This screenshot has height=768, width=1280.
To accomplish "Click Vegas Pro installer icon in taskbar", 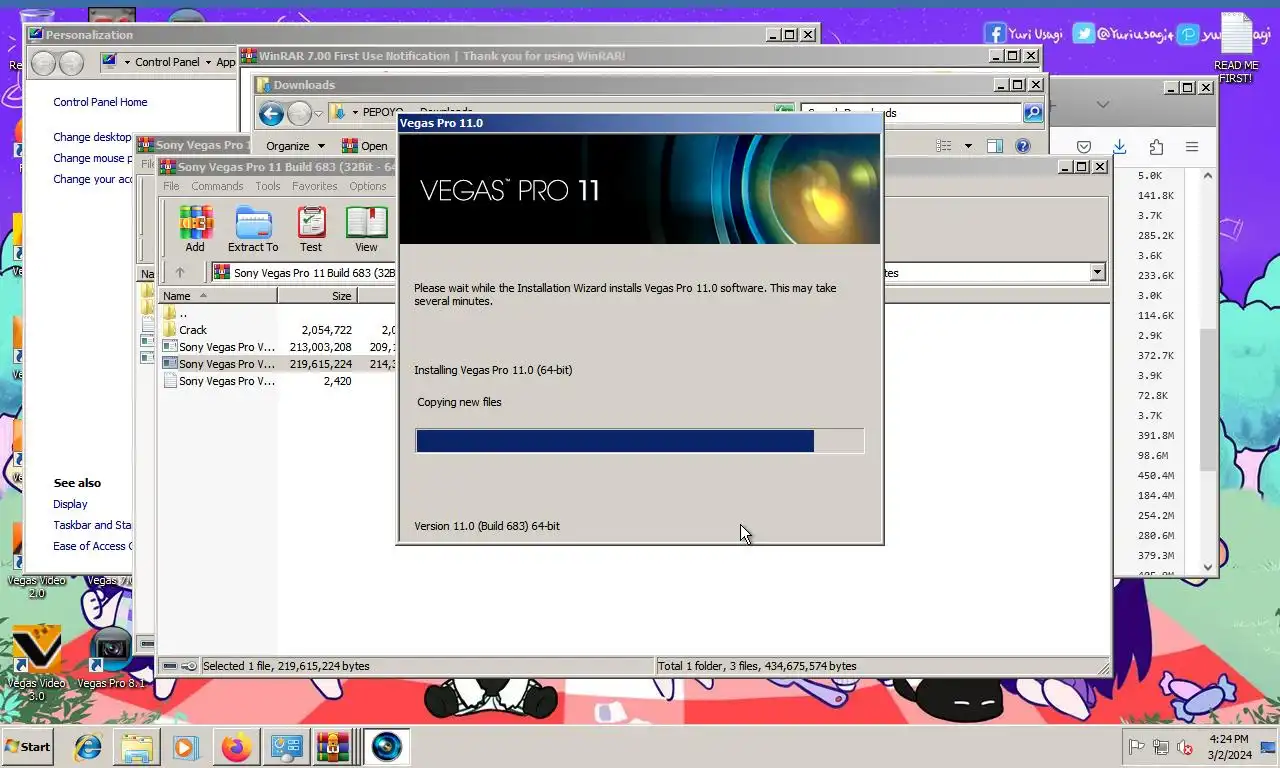I will 386,747.
